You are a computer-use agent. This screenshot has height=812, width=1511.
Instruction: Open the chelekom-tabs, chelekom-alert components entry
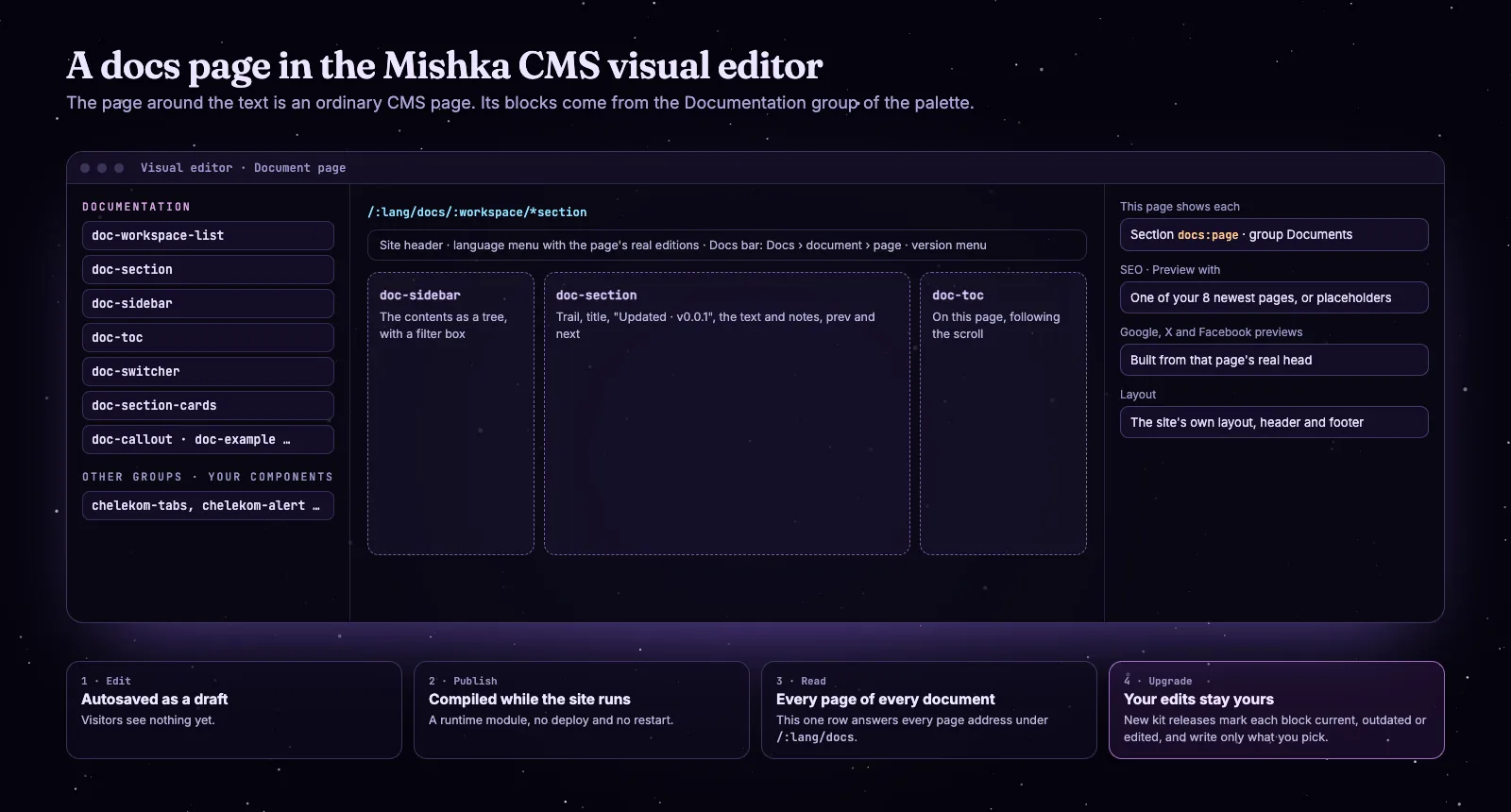208,505
